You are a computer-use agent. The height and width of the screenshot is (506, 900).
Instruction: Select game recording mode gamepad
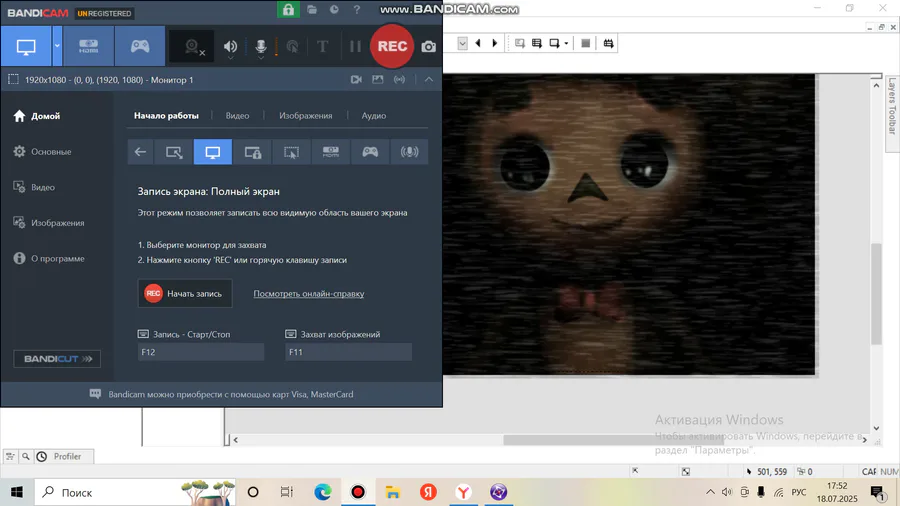click(139, 46)
